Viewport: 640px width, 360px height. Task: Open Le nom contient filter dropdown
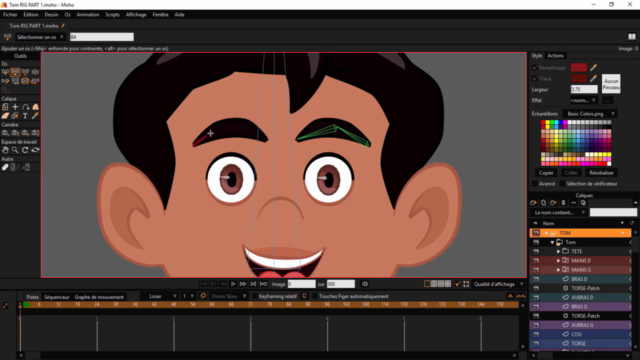pos(559,213)
